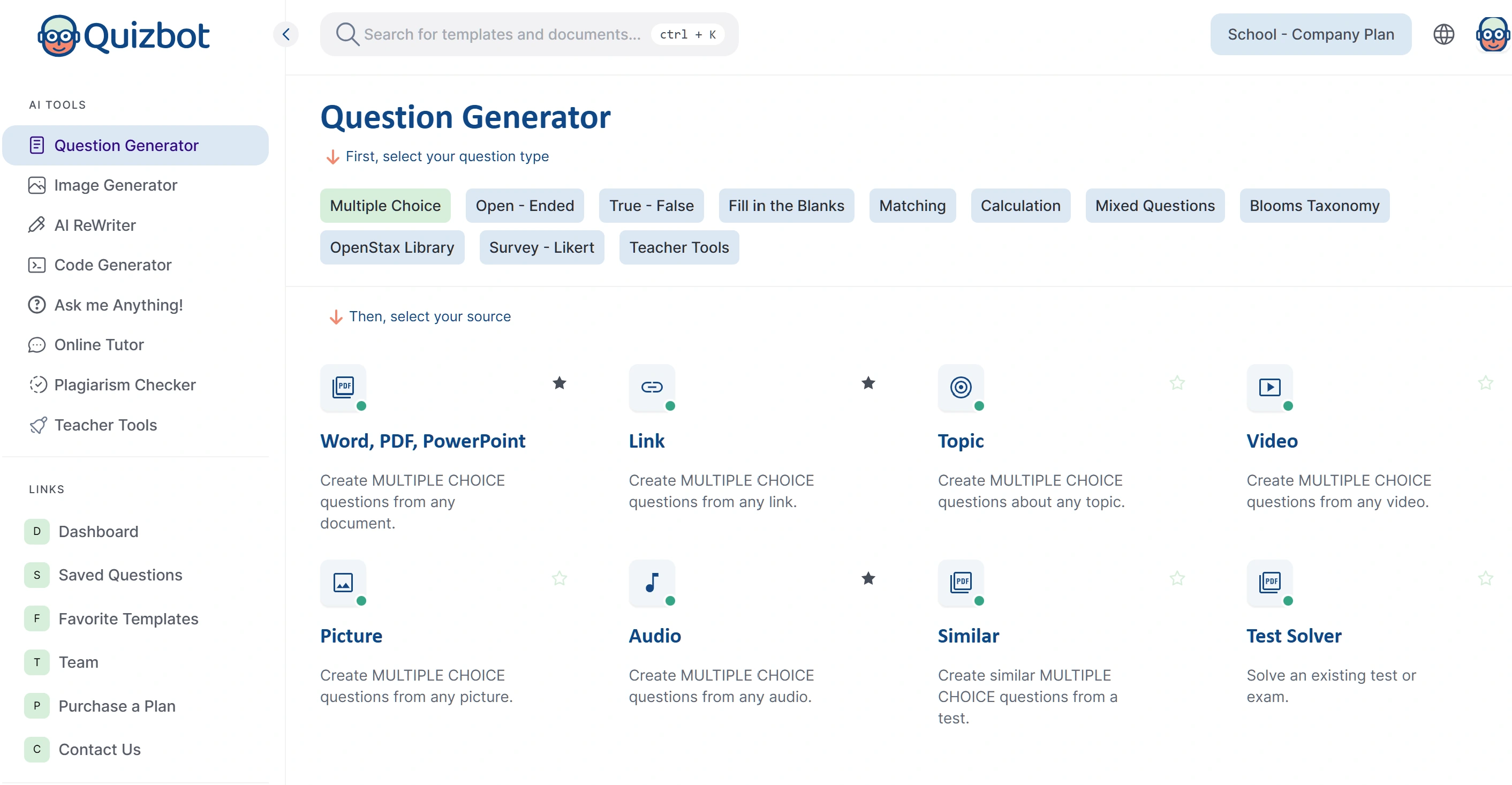Viewport: 1512px width, 785px height.
Task: Open the Purchase a Plan link
Action: tap(117, 706)
